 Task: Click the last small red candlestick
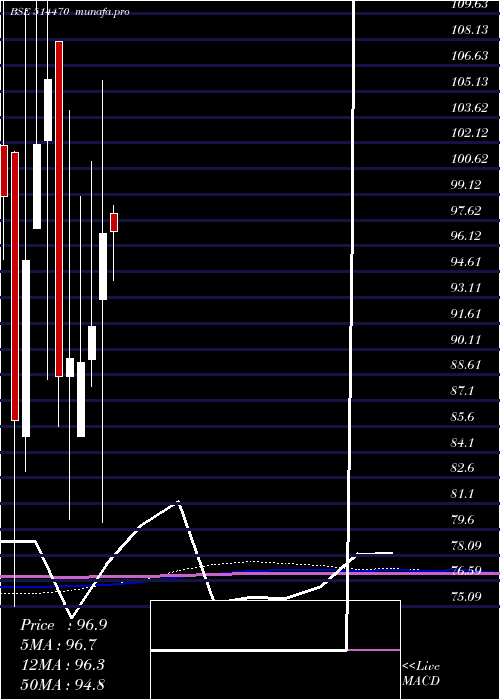[x=114, y=222]
